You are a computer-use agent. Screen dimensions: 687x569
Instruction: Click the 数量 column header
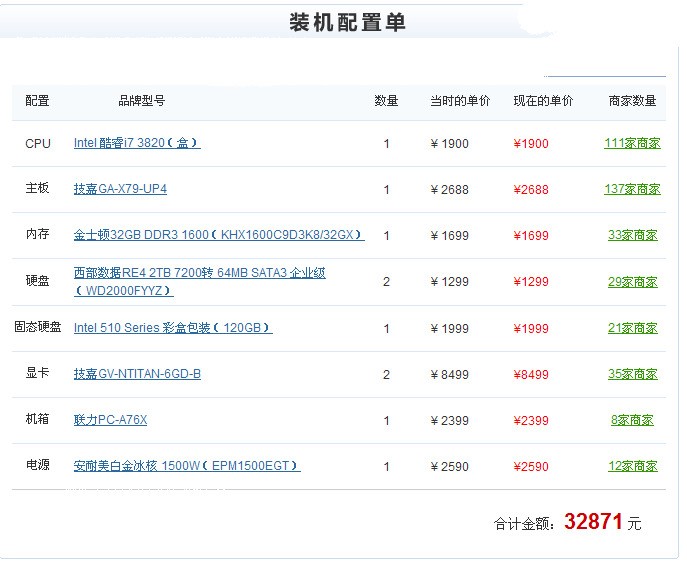(x=386, y=101)
